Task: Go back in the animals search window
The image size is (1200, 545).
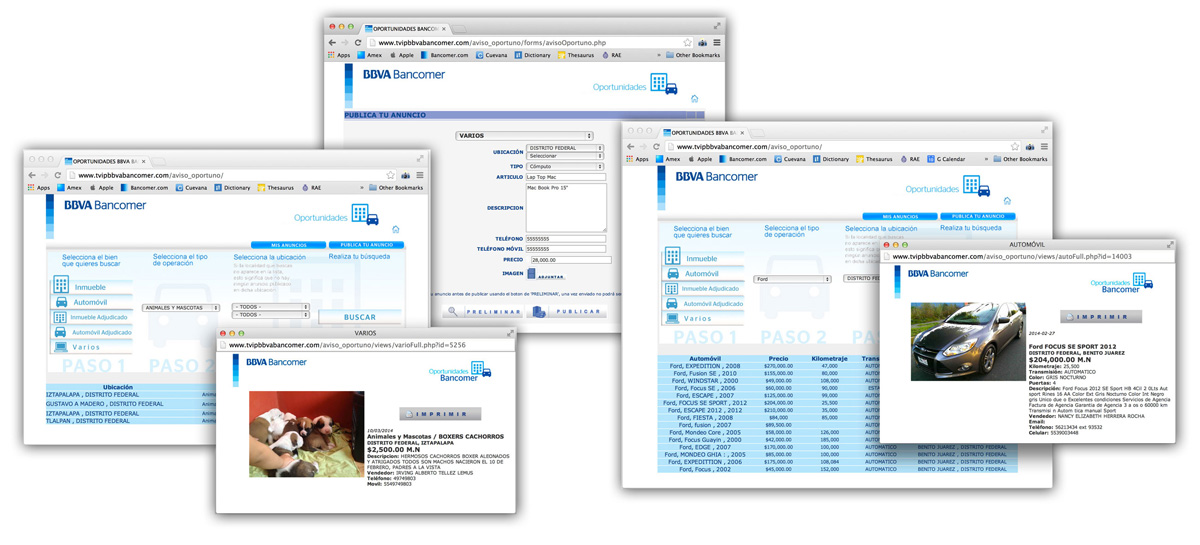Action: [x=32, y=175]
